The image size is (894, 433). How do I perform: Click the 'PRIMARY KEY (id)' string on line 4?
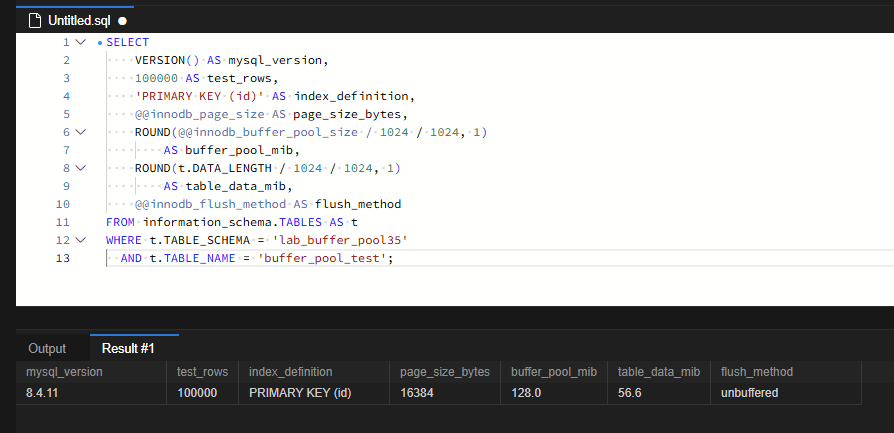click(200, 96)
